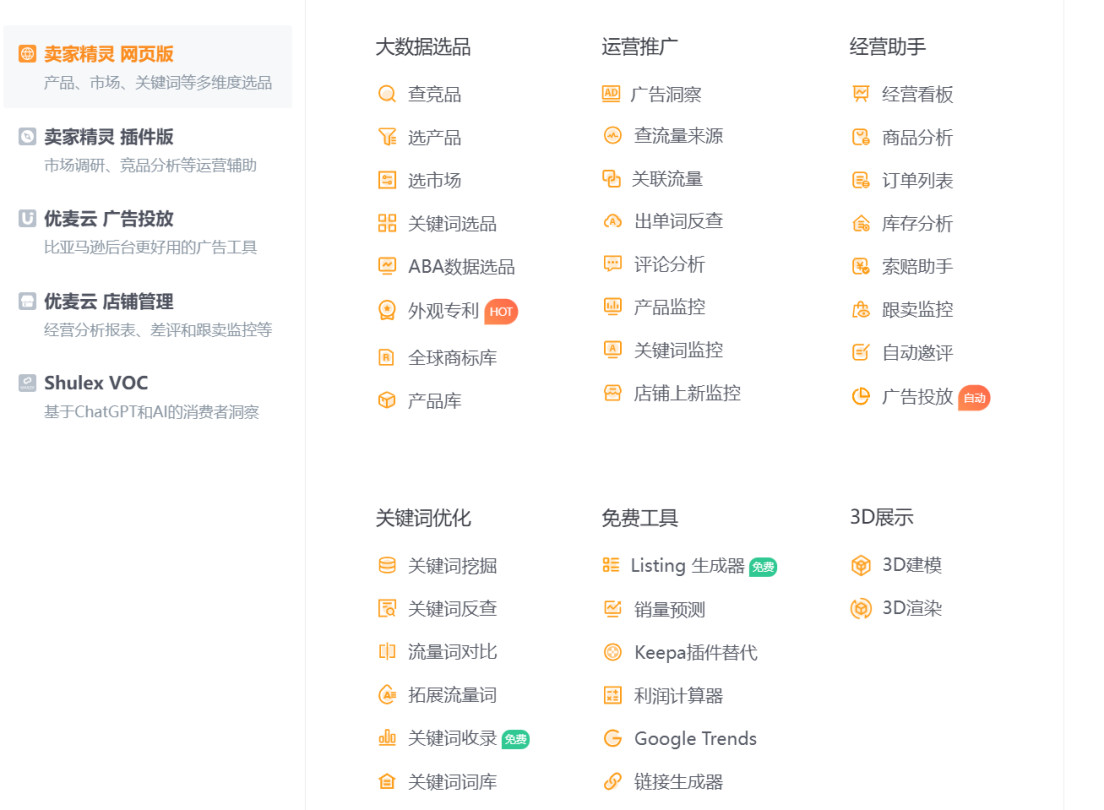Click the 订单列表 icon

coord(860,180)
